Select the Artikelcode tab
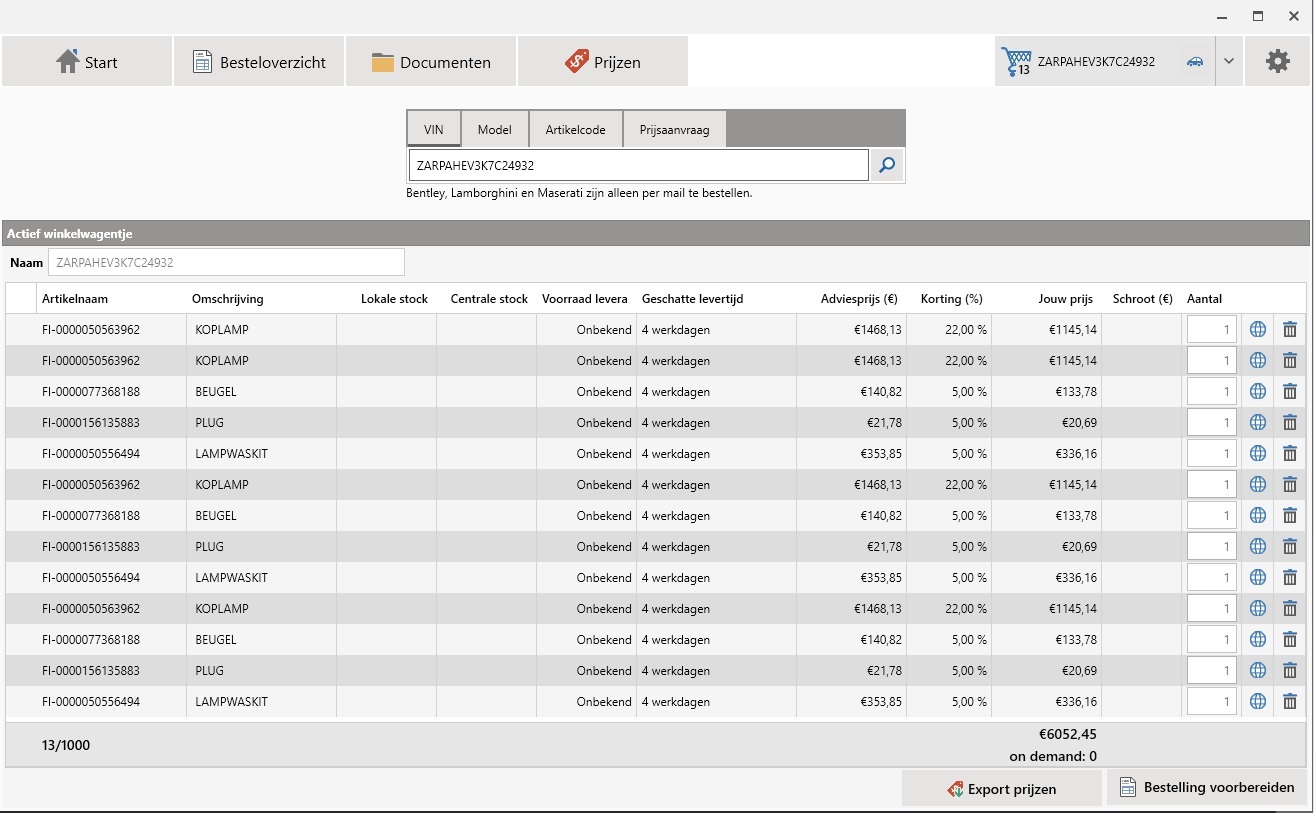The width and height of the screenshot is (1314, 813). tap(575, 130)
